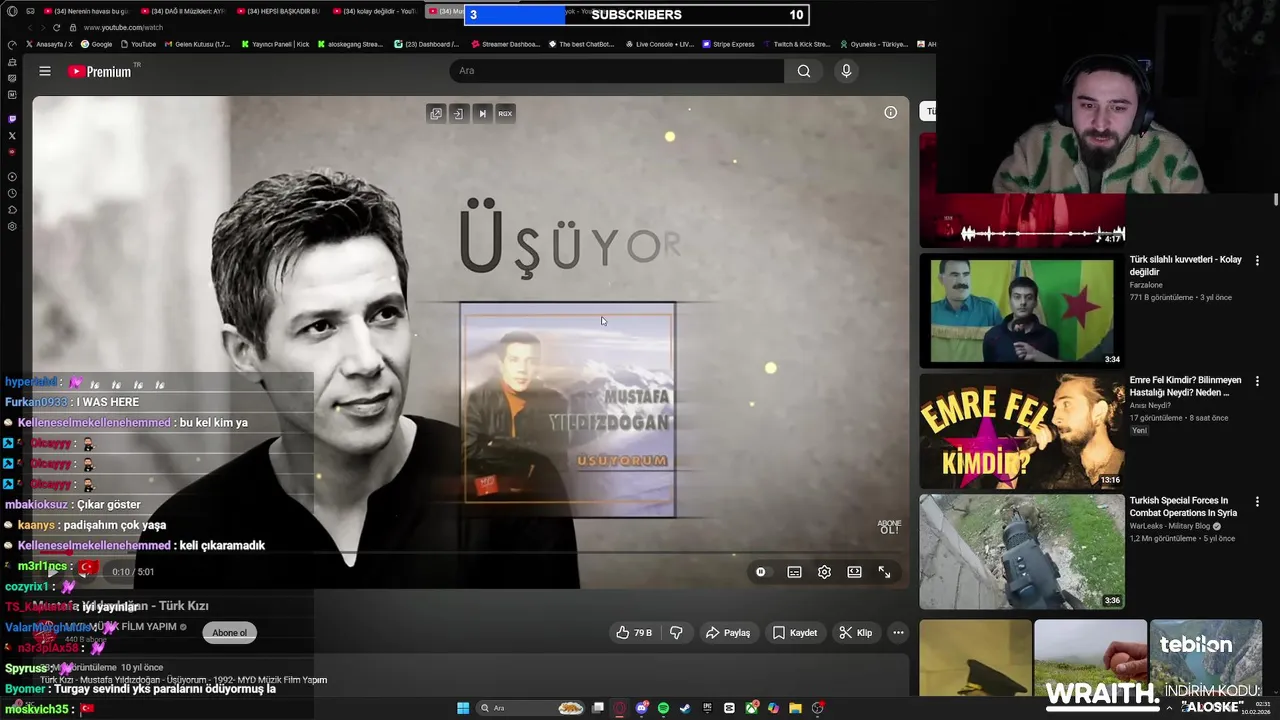Image resolution: width=1280 pixels, height=720 pixels.
Task: Open Twitch in the browser sidebar
Action: click(x=12, y=119)
